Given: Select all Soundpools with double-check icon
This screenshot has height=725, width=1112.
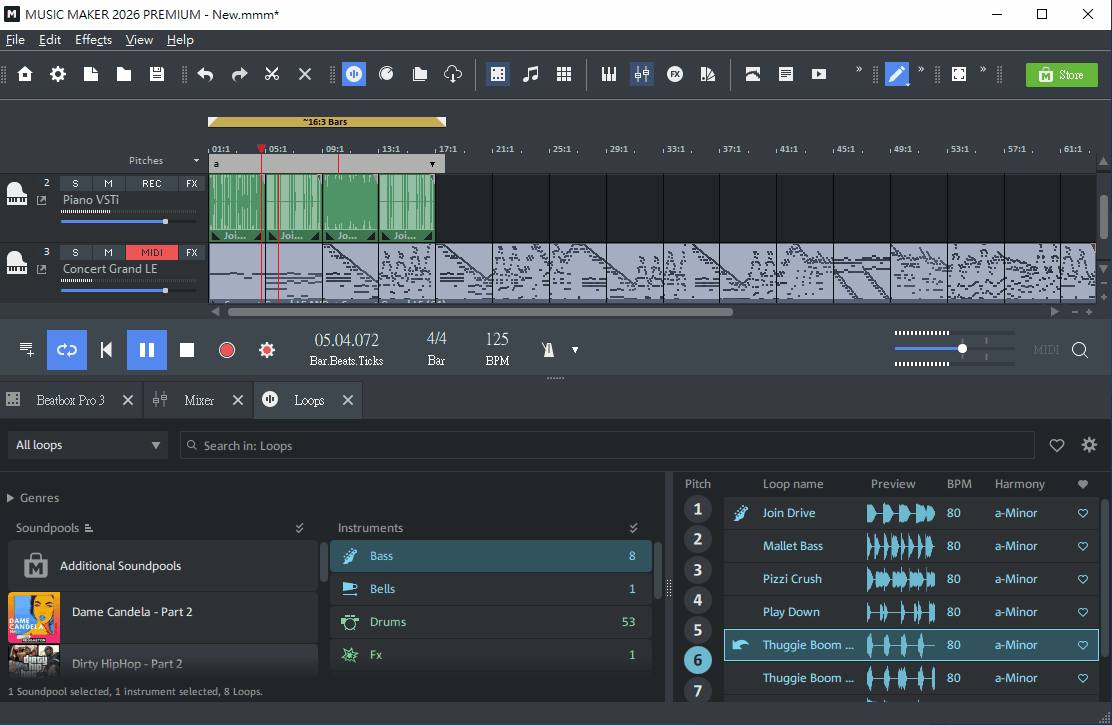Looking at the screenshot, I should [x=299, y=528].
